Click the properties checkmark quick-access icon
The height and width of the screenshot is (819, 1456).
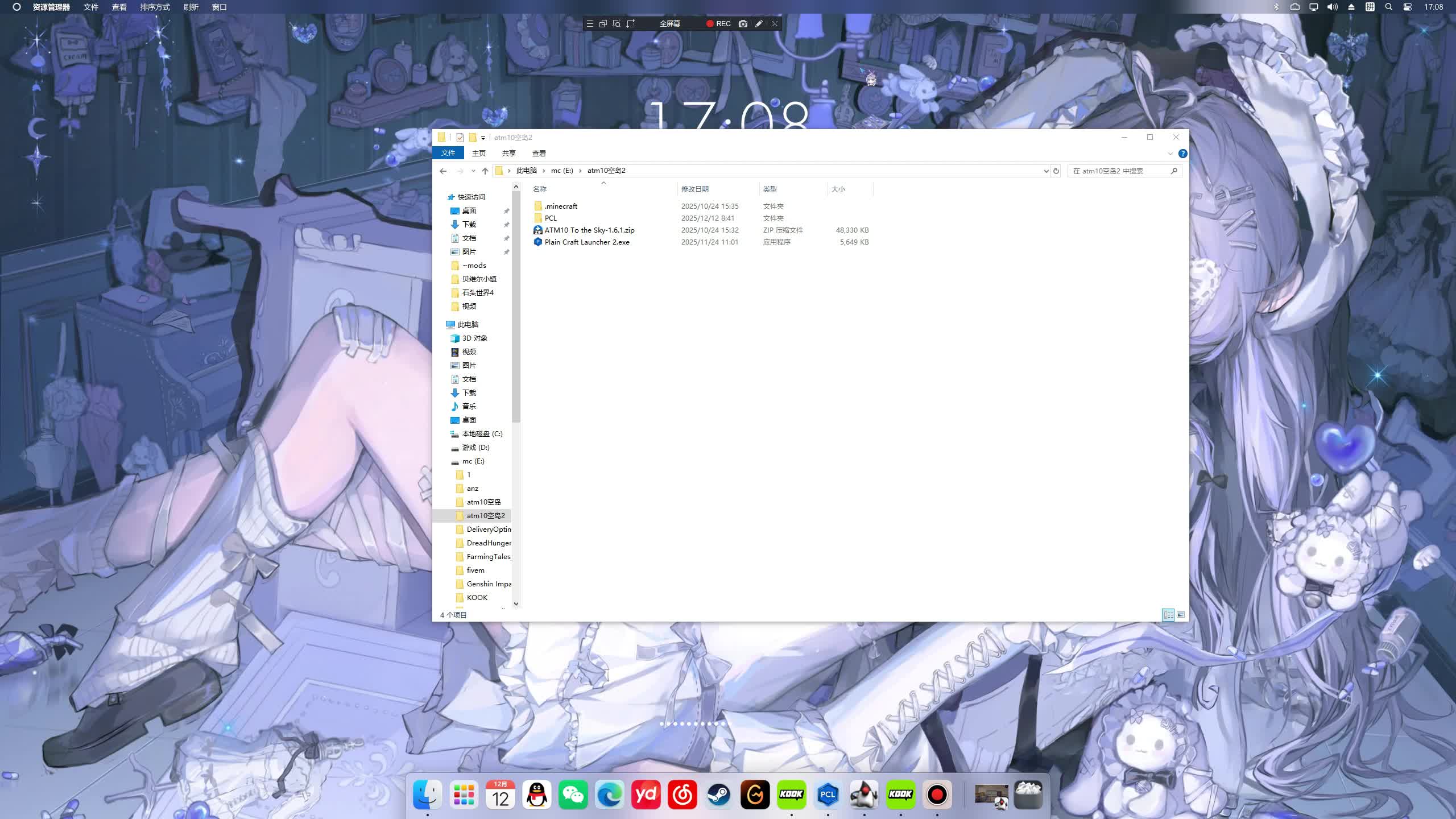(460, 138)
